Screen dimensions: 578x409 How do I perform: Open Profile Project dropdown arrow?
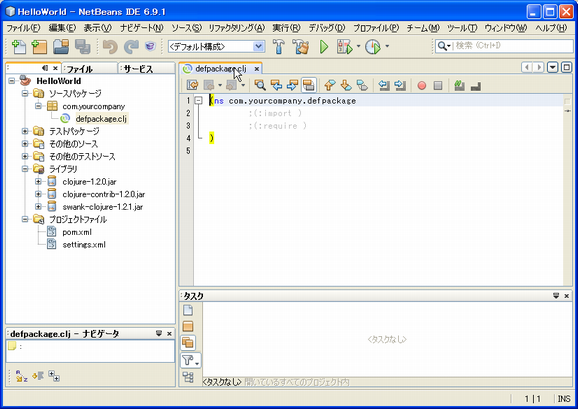coord(387,46)
